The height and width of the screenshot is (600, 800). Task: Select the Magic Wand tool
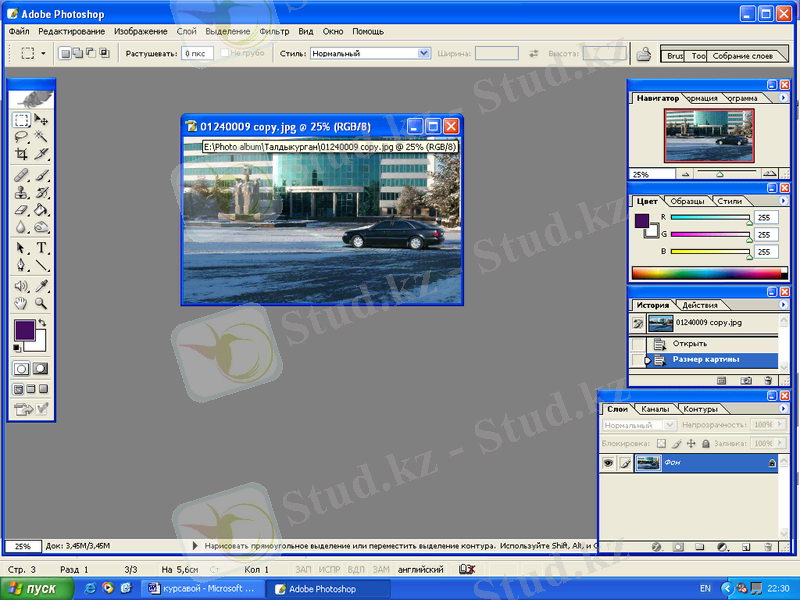[x=42, y=137]
